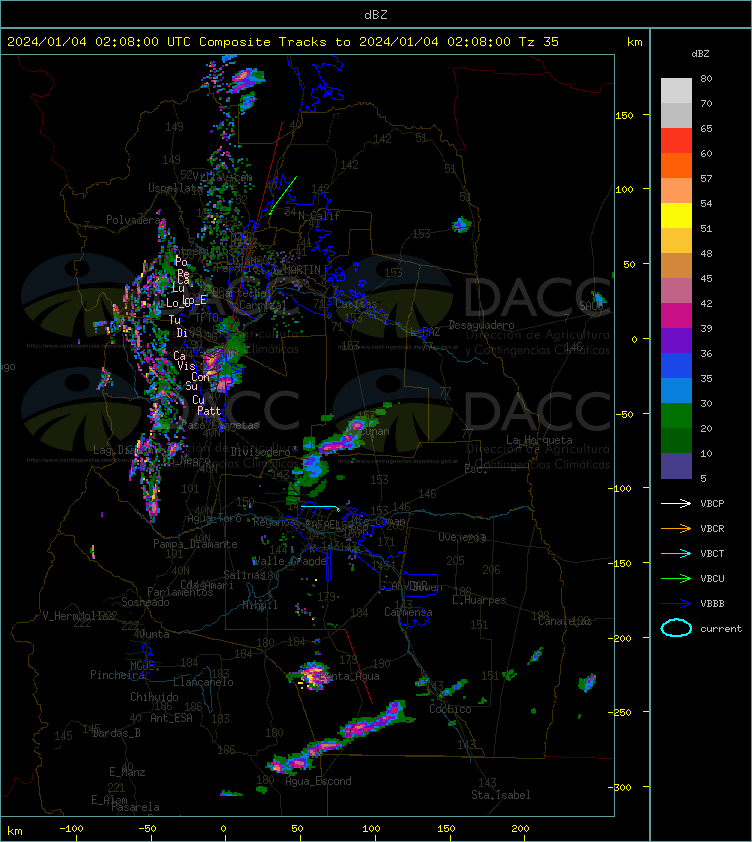The image size is (752, 842).
Task: Click the 'Uspallata' place label
Action: tap(175, 188)
